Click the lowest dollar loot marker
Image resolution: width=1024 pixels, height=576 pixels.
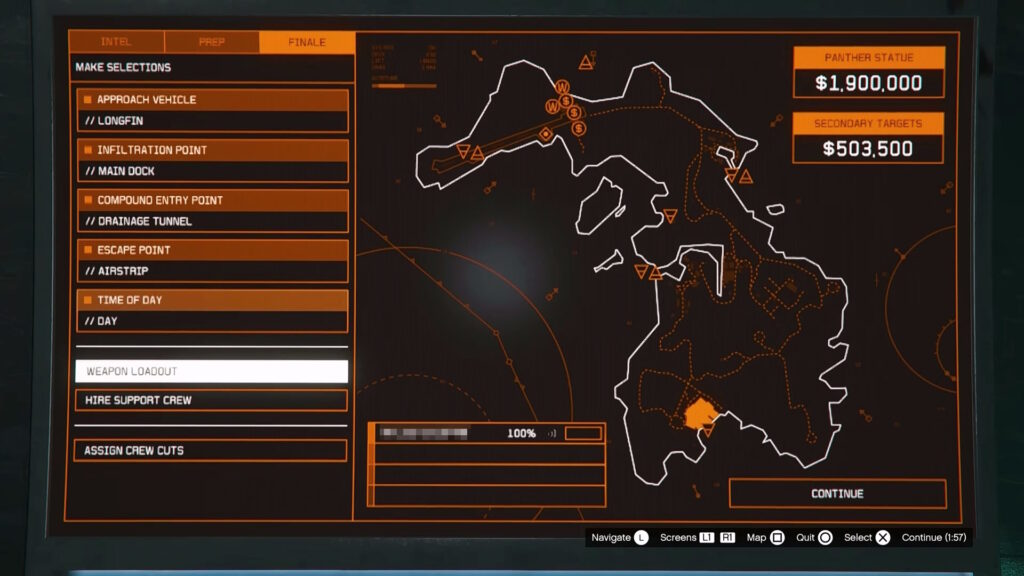579,129
